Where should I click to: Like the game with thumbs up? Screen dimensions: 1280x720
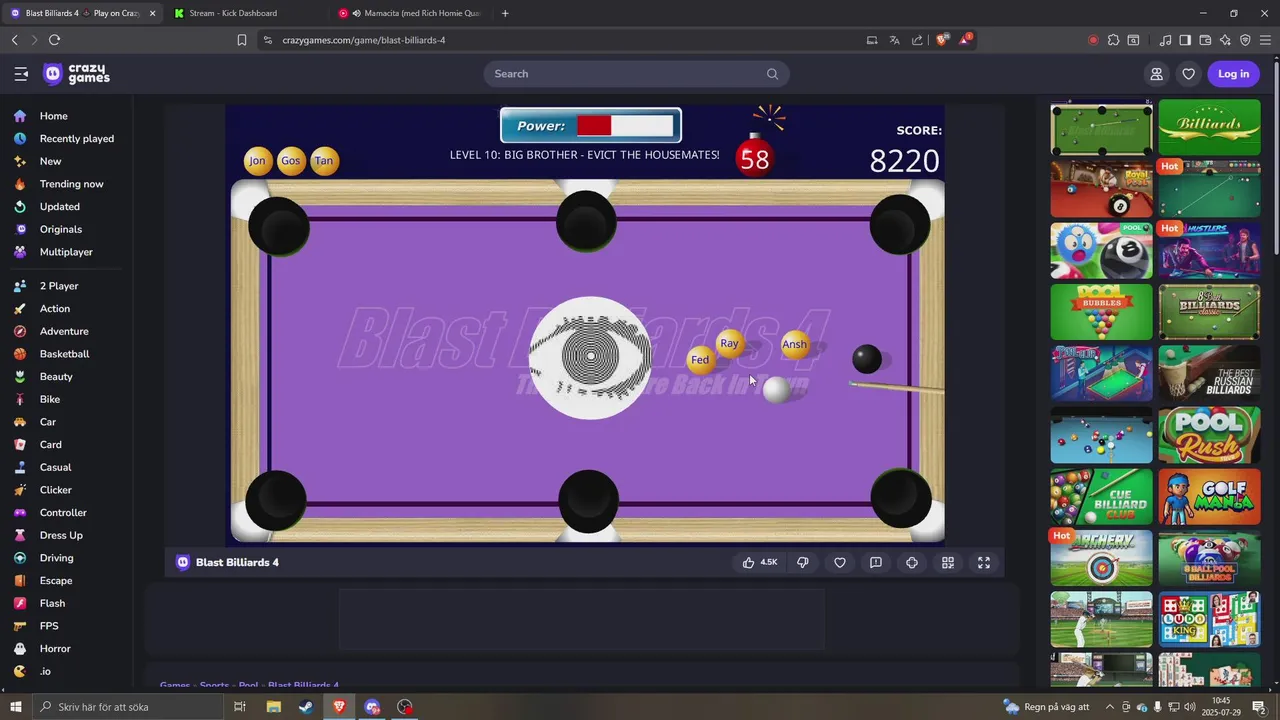click(759, 563)
